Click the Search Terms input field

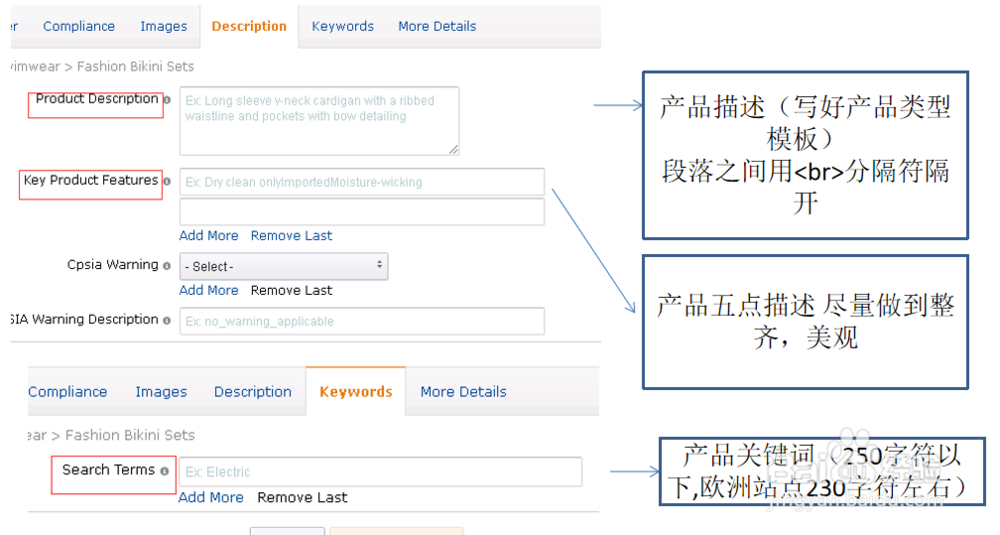pyautogui.click(x=381, y=472)
